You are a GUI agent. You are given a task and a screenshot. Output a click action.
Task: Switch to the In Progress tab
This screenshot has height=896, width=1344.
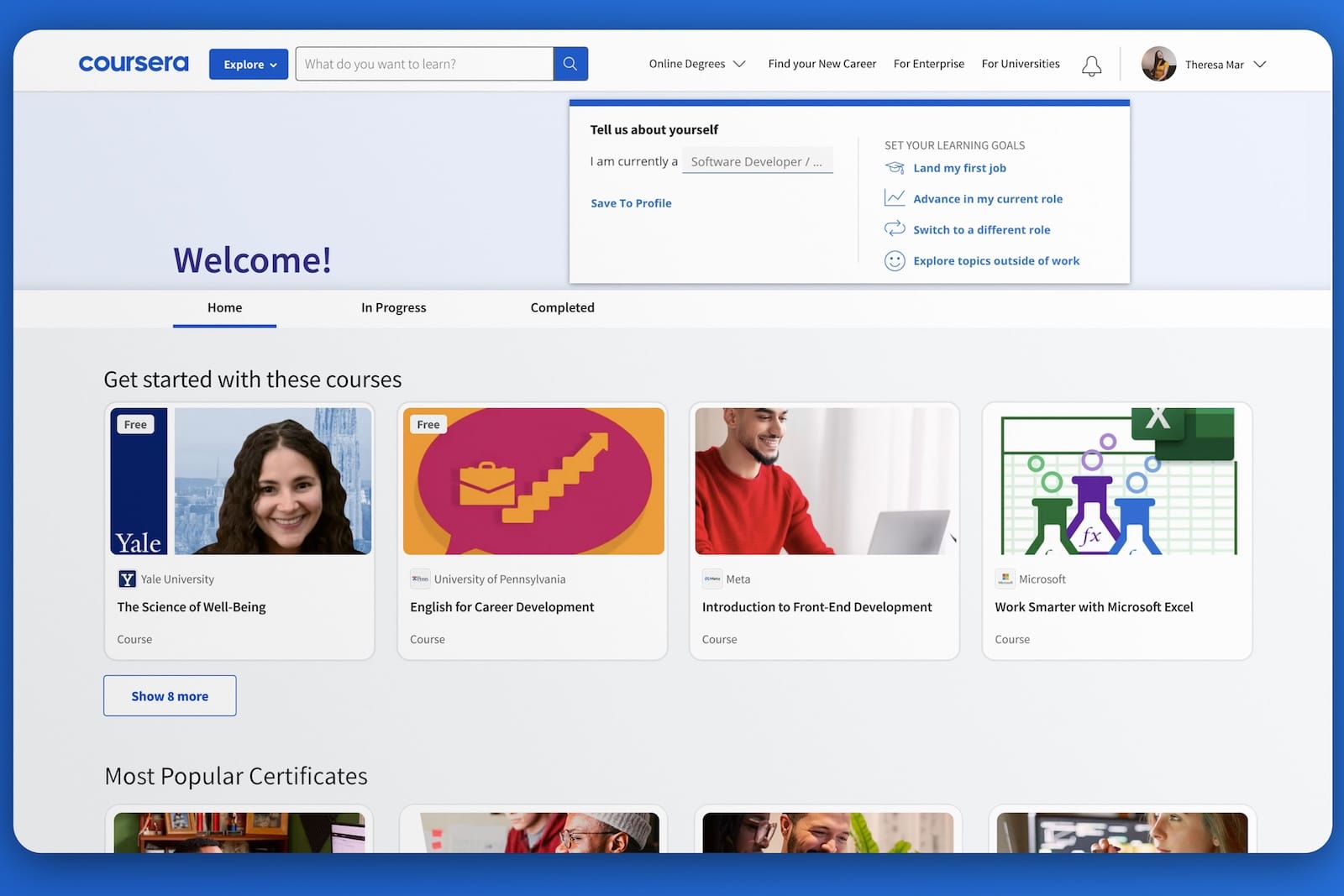(x=393, y=307)
